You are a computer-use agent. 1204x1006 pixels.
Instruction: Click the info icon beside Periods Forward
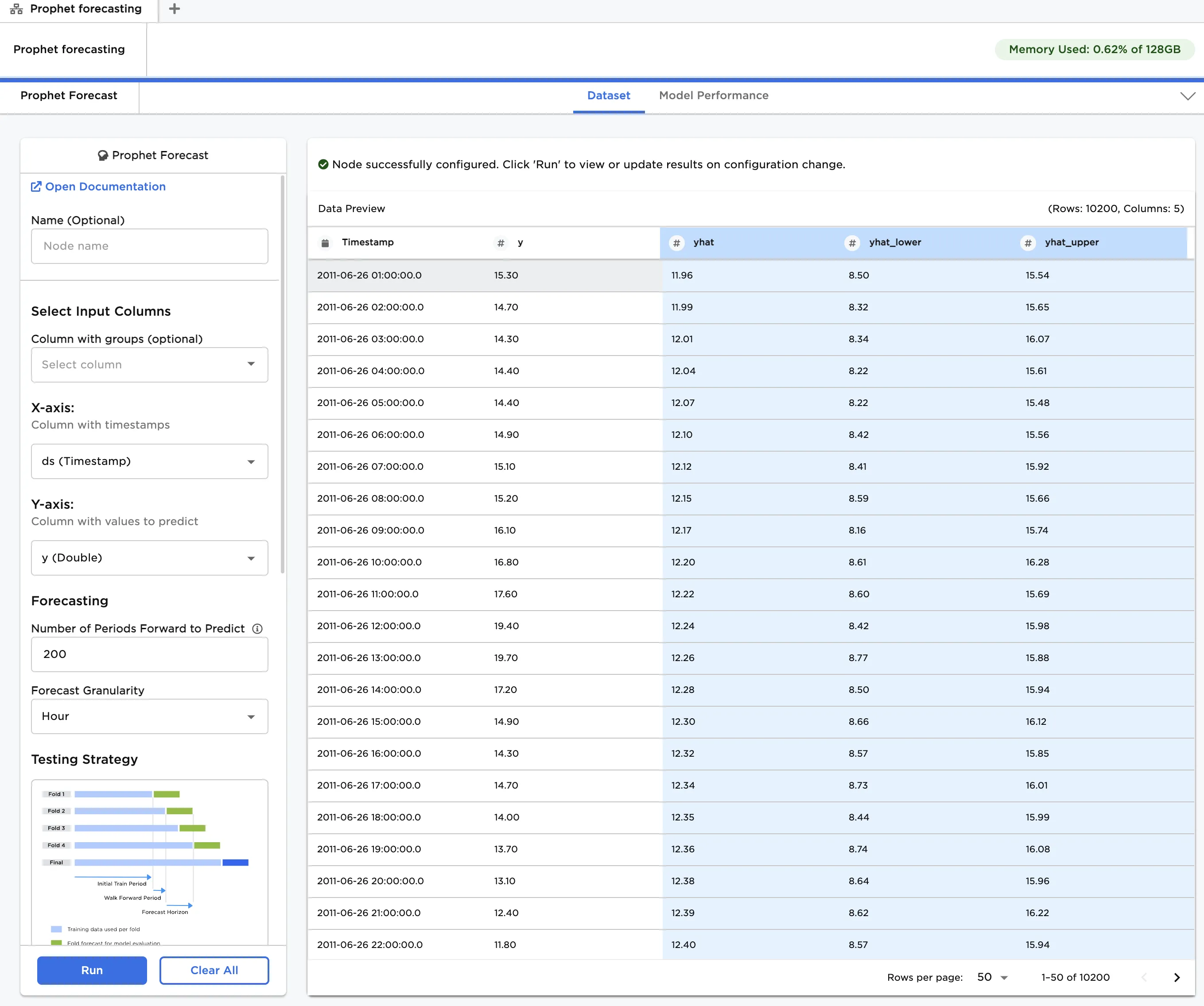[257, 628]
